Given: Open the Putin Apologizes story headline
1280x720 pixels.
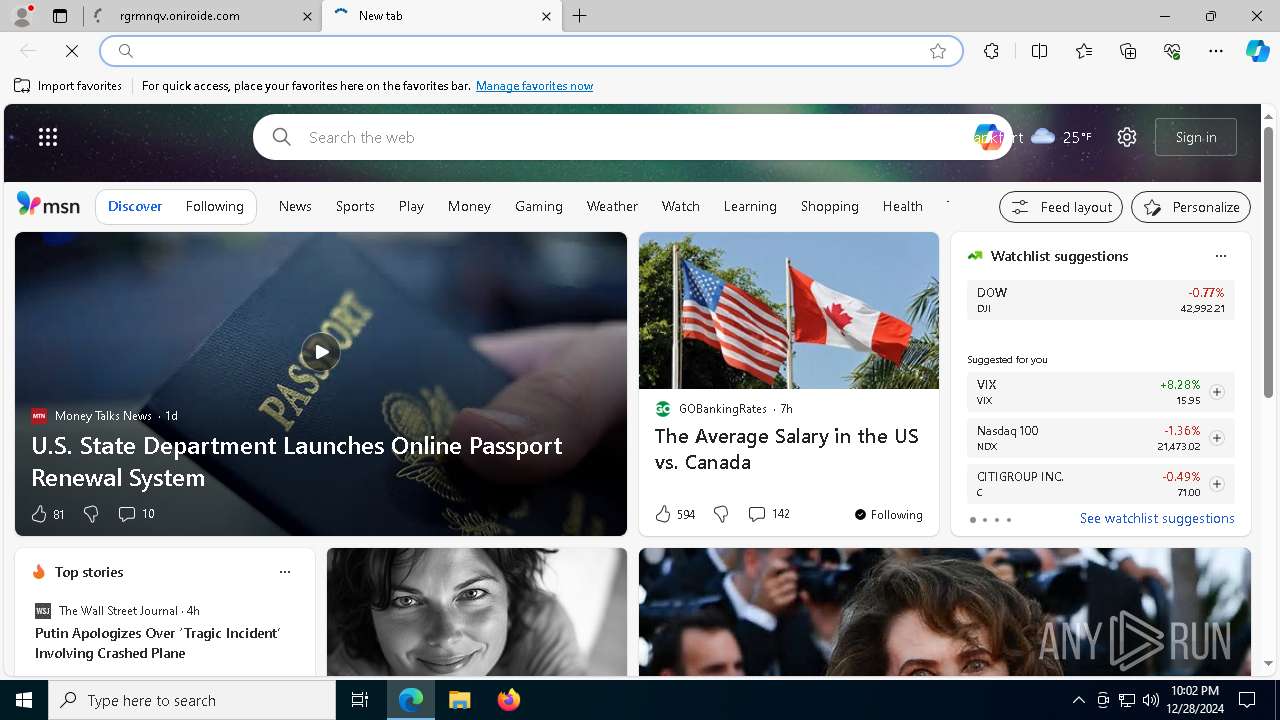Looking at the screenshot, I should tap(158, 643).
